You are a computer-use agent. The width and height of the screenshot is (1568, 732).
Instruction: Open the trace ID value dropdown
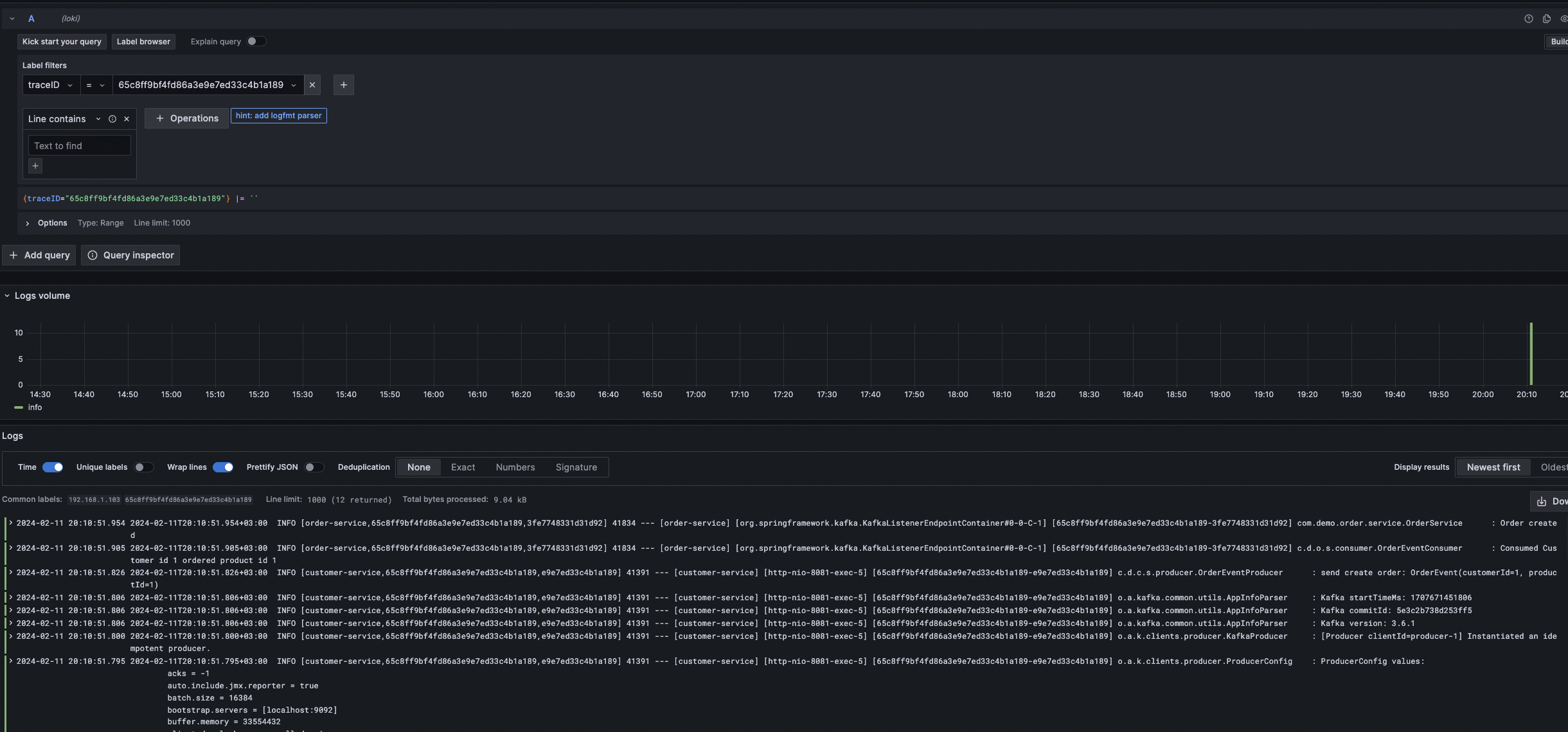coord(208,85)
